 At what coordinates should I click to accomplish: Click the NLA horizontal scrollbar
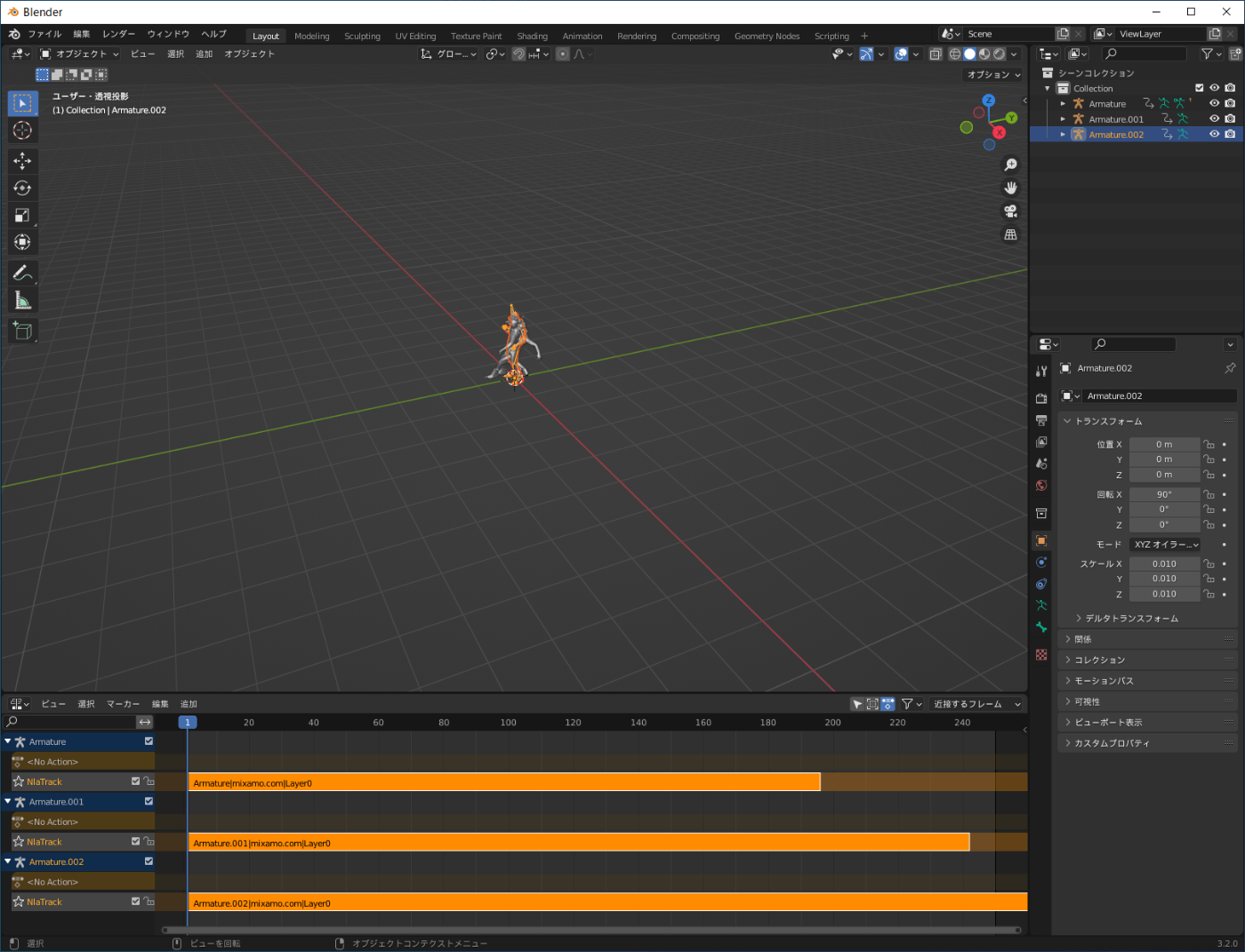[x=591, y=931]
